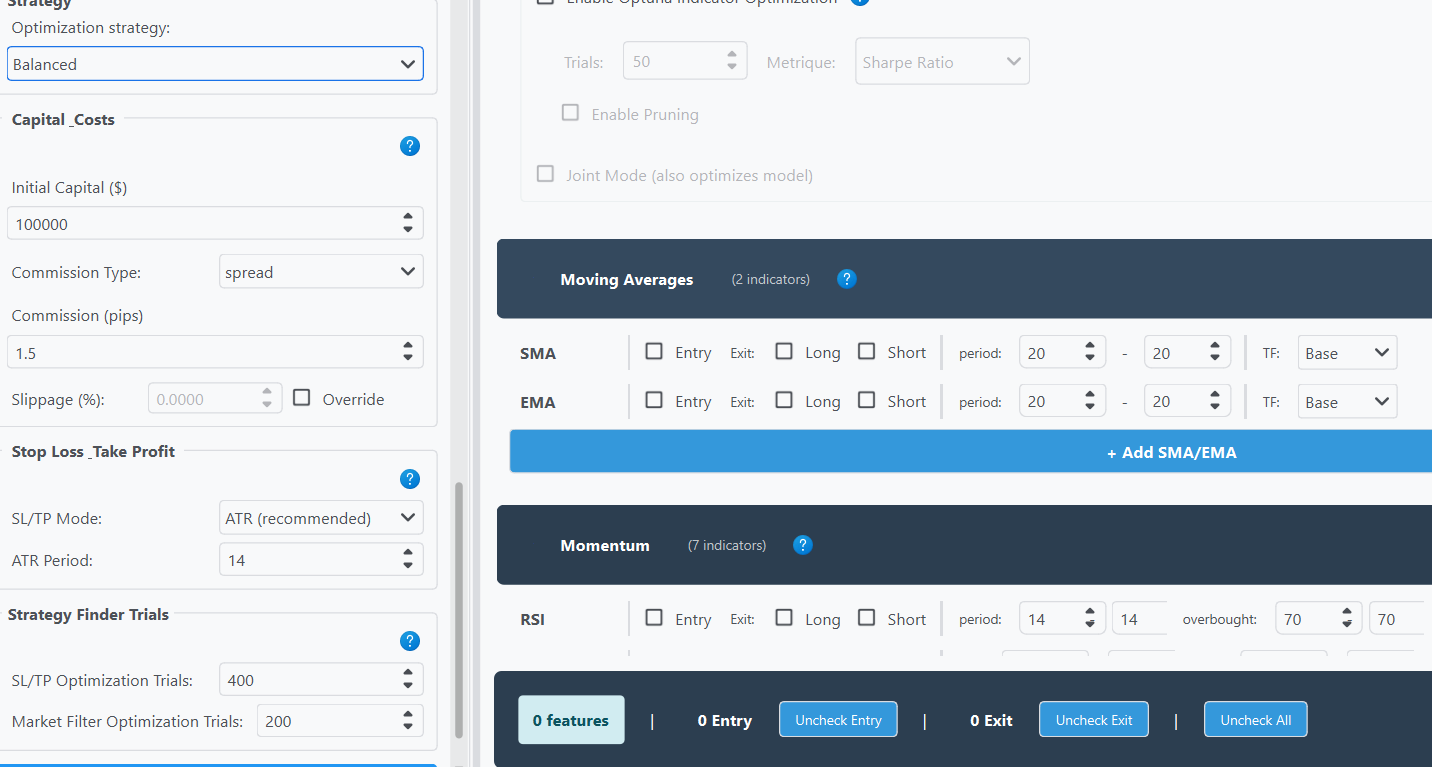Expand the Commission Type spread dropdown

pos(321,272)
